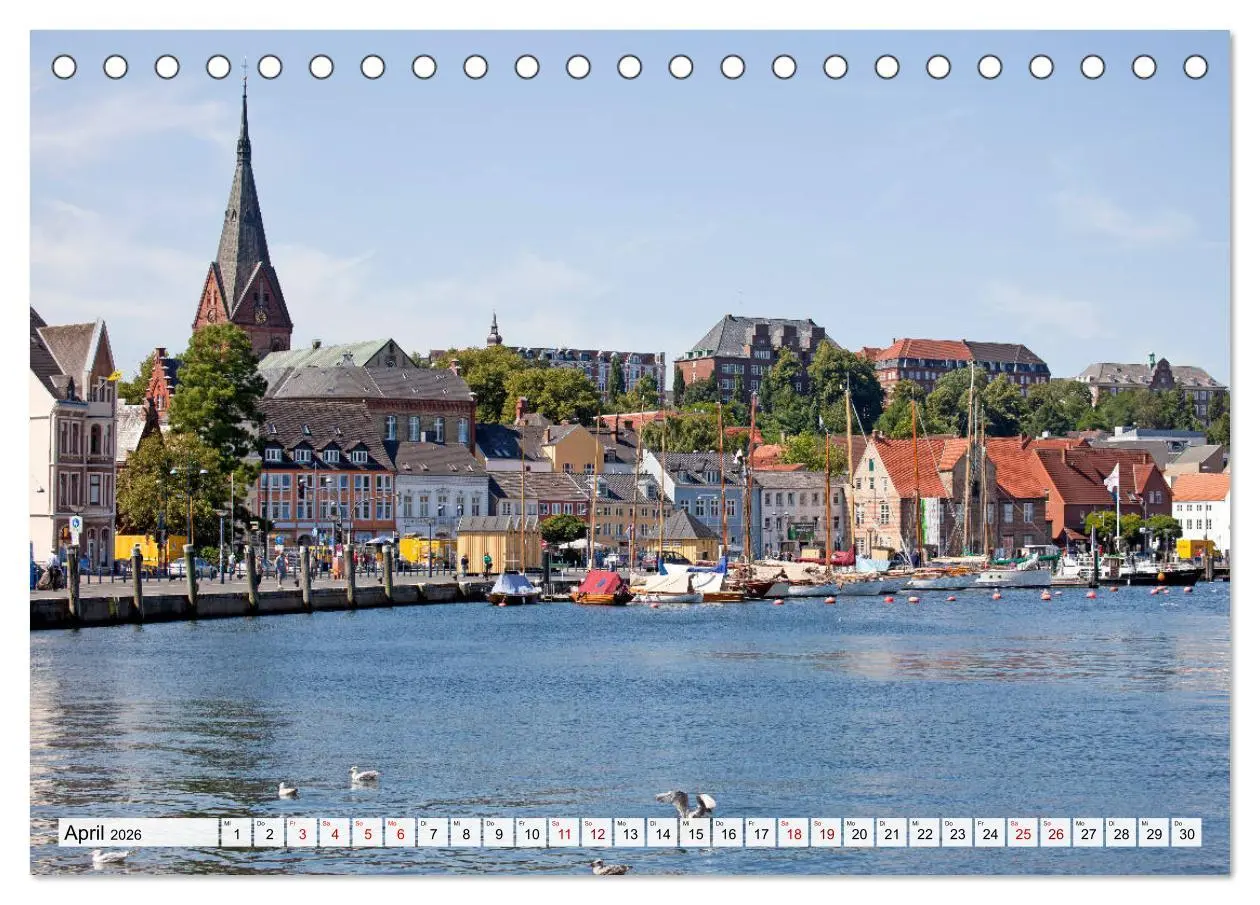
Task: Select day 29 in the calendar strip
Action: (x=1153, y=833)
